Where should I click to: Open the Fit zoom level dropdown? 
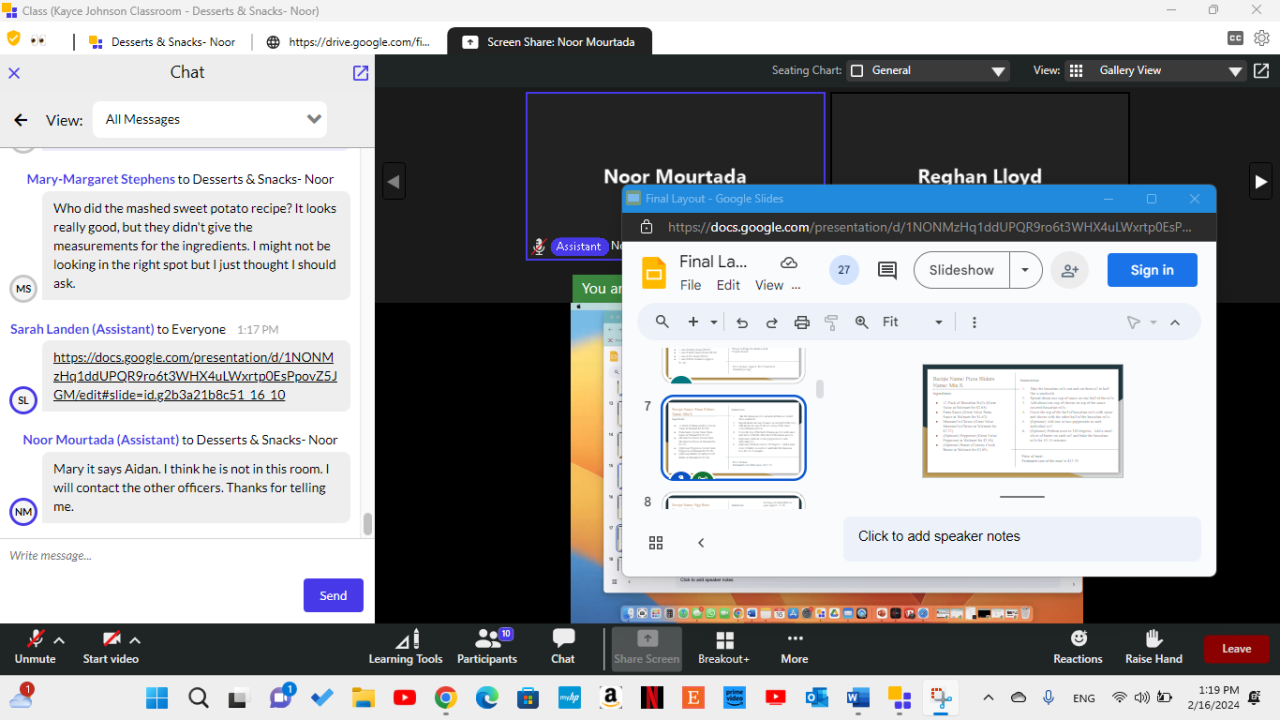coord(912,322)
